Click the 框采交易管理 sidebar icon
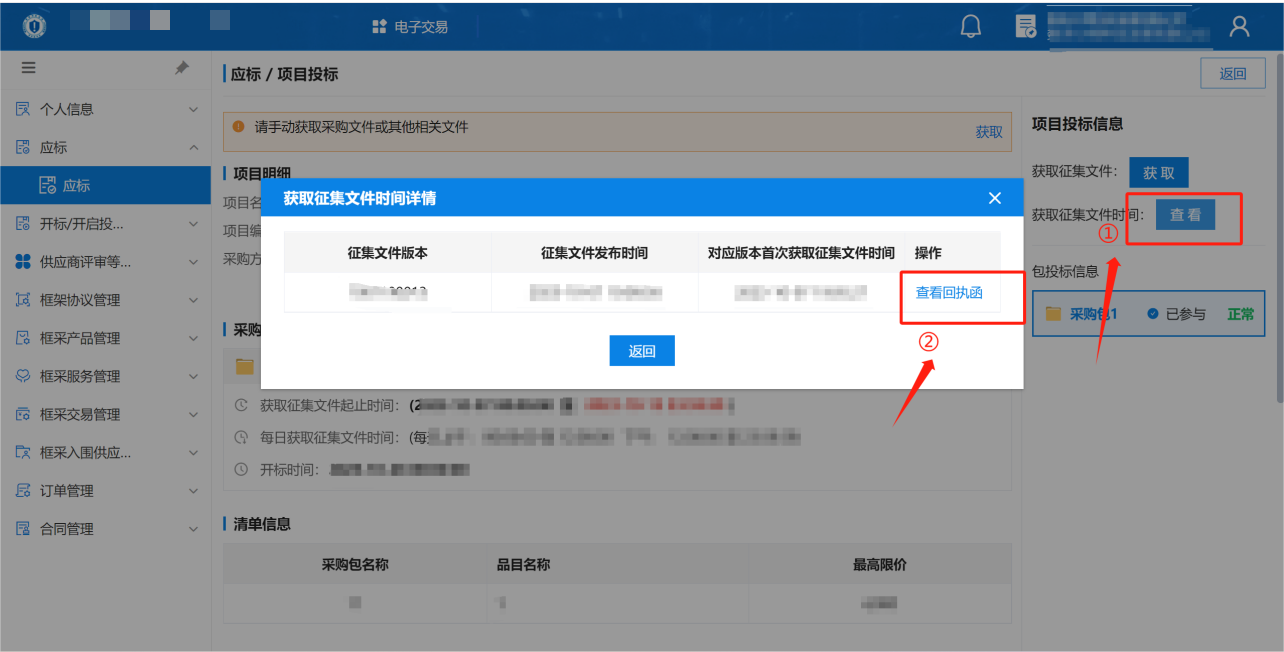This screenshot has height=652, width=1284. [23, 414]
